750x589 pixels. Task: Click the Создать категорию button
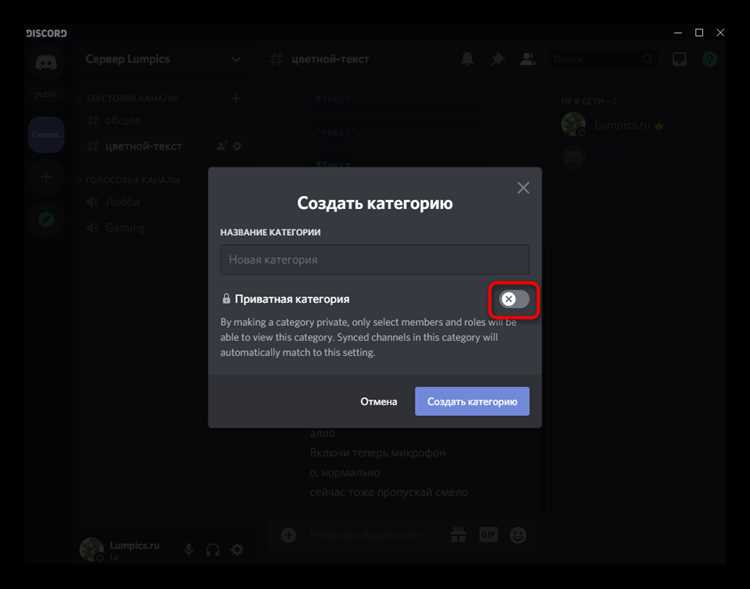[472, 401]
